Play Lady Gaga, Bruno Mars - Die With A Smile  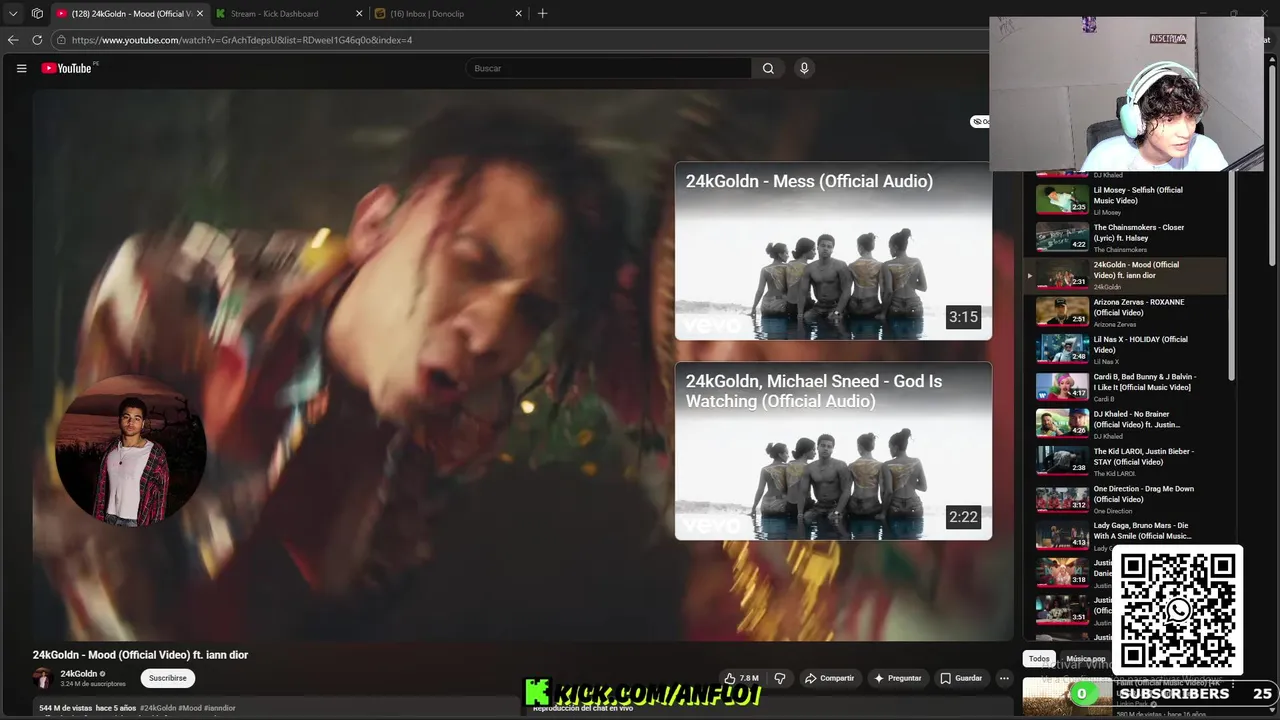[x=1125, y=536]
